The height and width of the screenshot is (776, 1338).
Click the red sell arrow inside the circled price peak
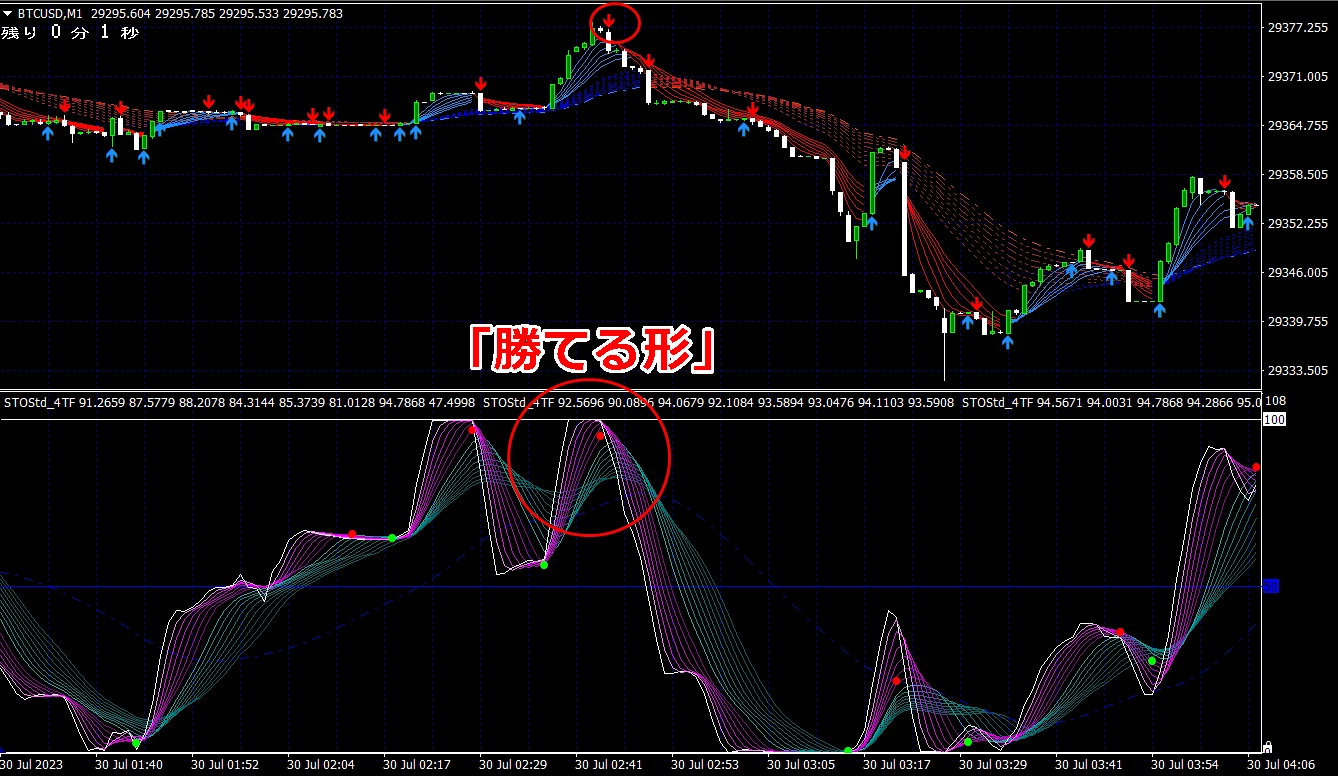[x=609, y=21]
